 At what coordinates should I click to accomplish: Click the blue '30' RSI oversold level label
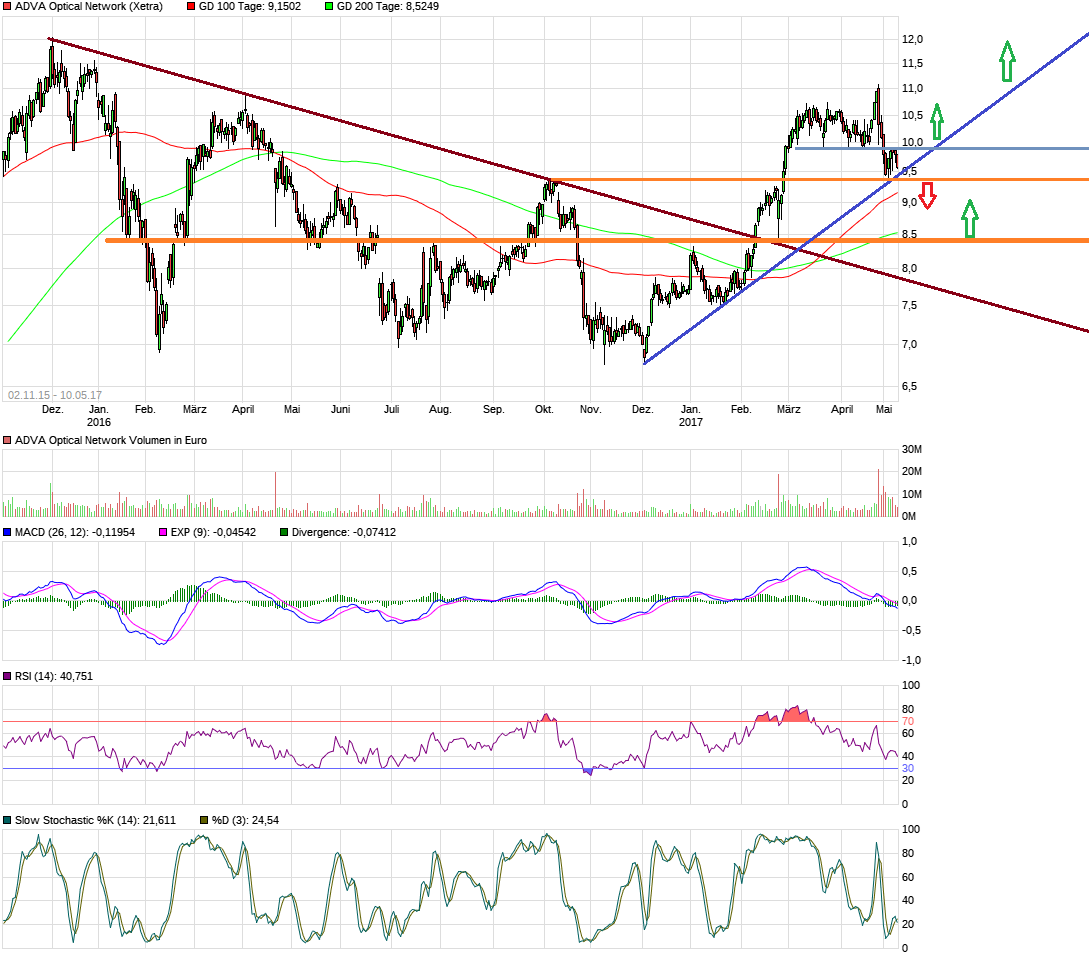click(x=908, y=768)
